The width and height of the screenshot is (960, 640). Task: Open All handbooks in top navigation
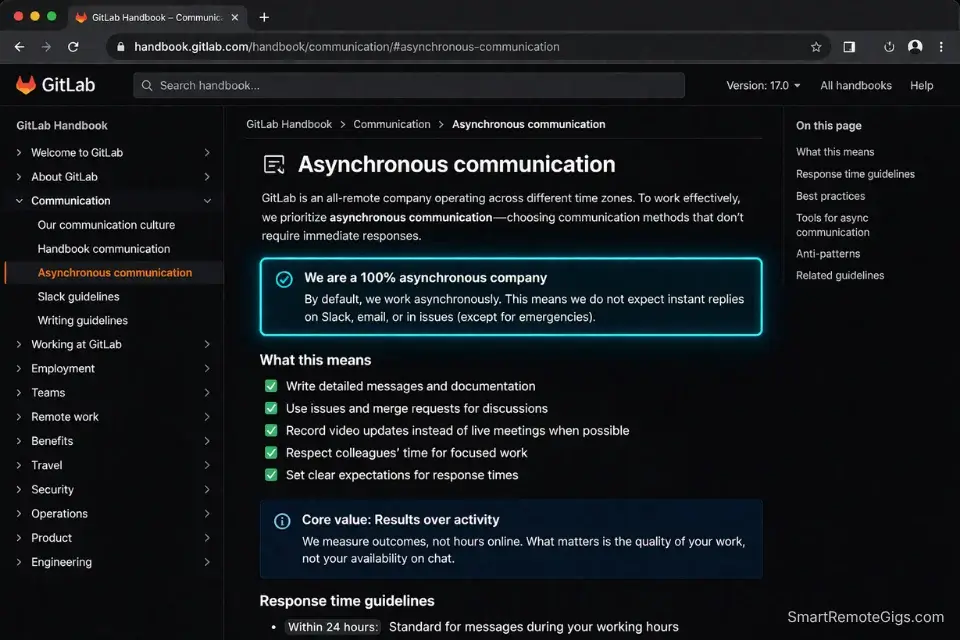pyautogui.click(x=856, y=86)
